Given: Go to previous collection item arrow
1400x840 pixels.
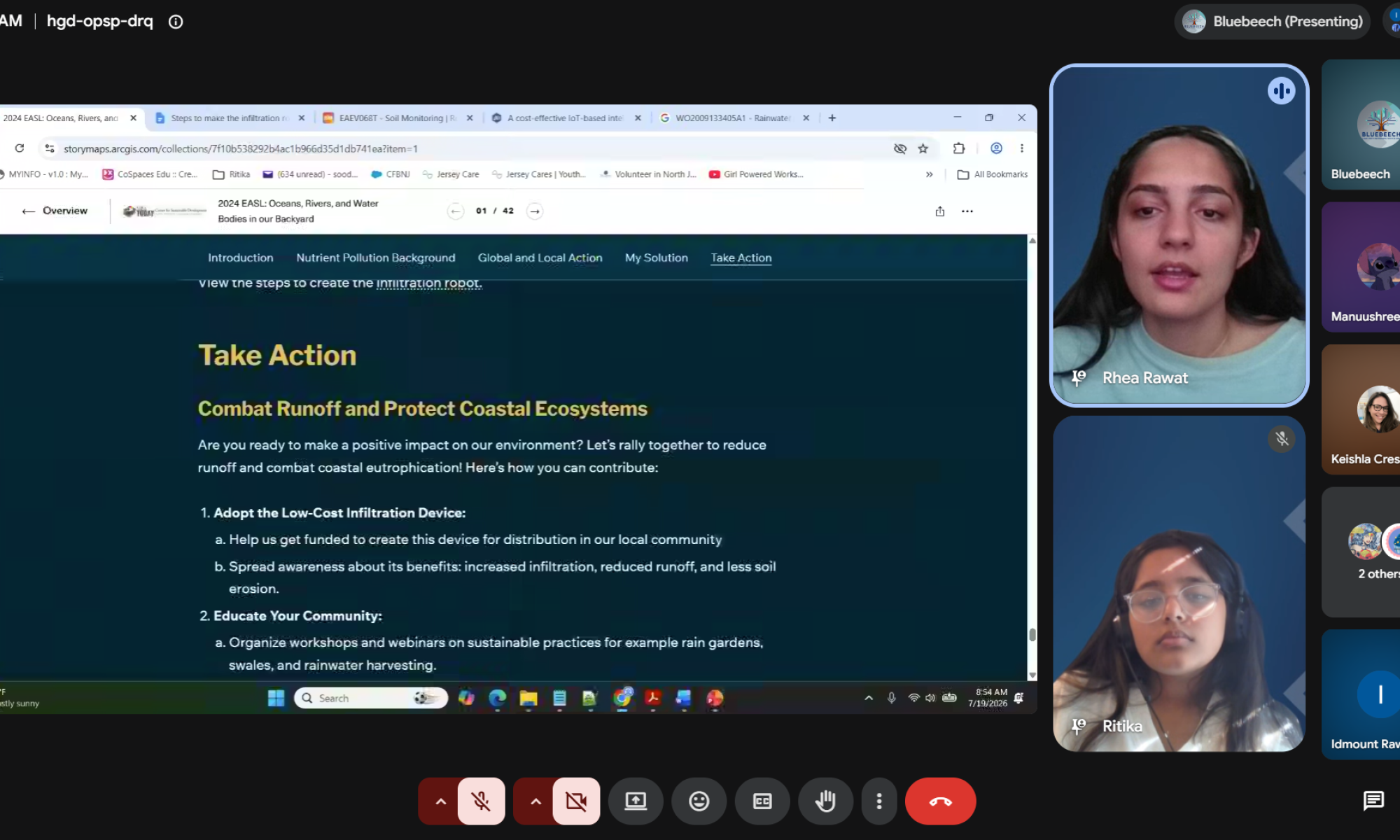Looking at the screenshot, I should (455, 211).
